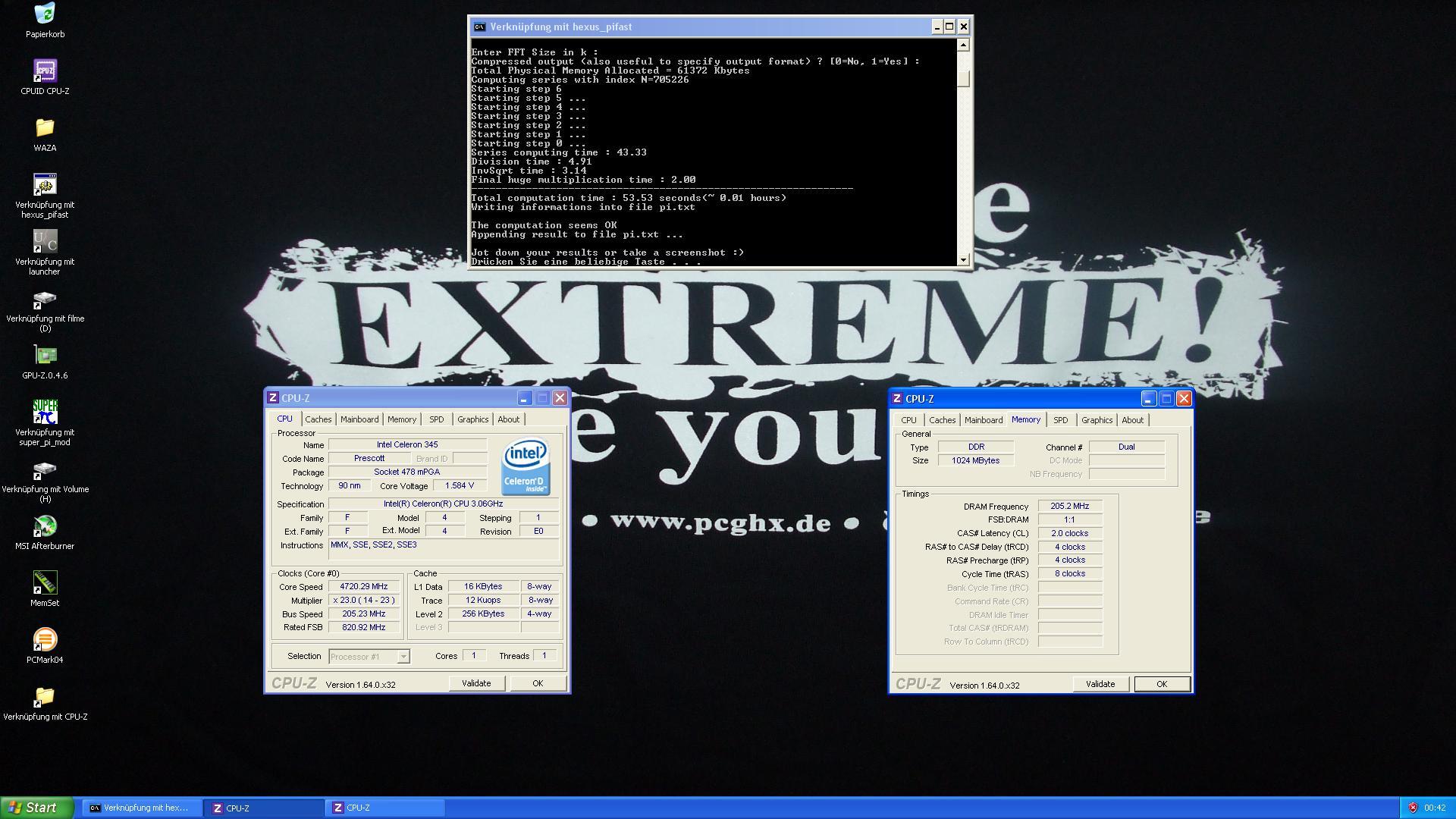Switch to SPD tab in left CPU-Z window
This screenshot has height=819, width=1456.
click(437, 419)
